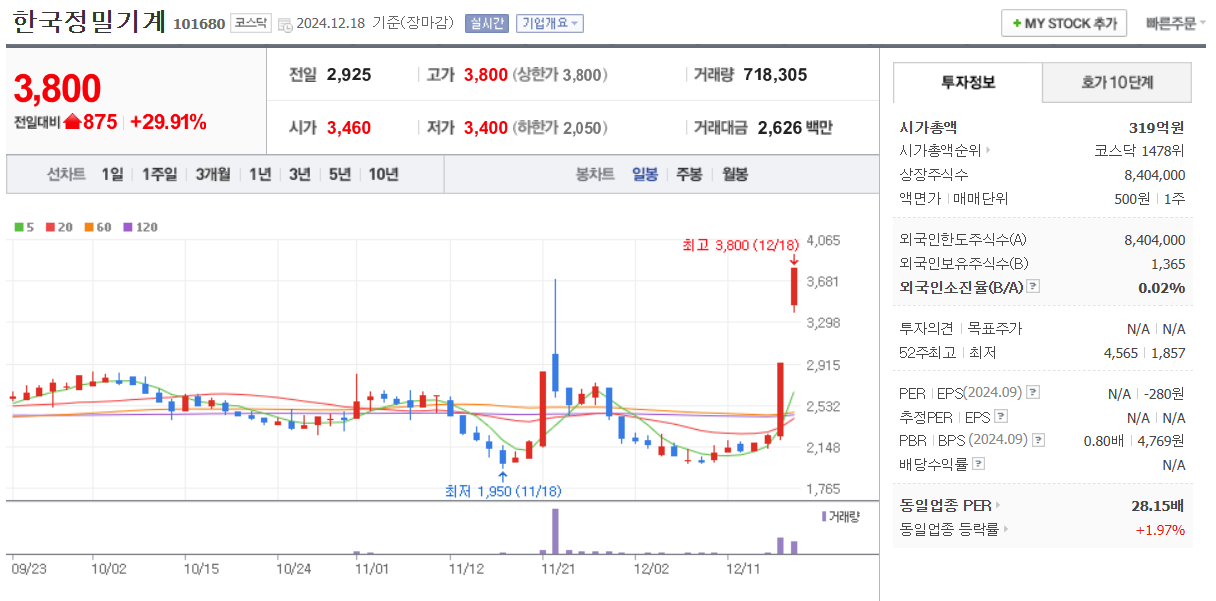1216x601 pixels.
Task: Click the help icon next to 추정PER EPS
Action: click(x=1001, y=417)
